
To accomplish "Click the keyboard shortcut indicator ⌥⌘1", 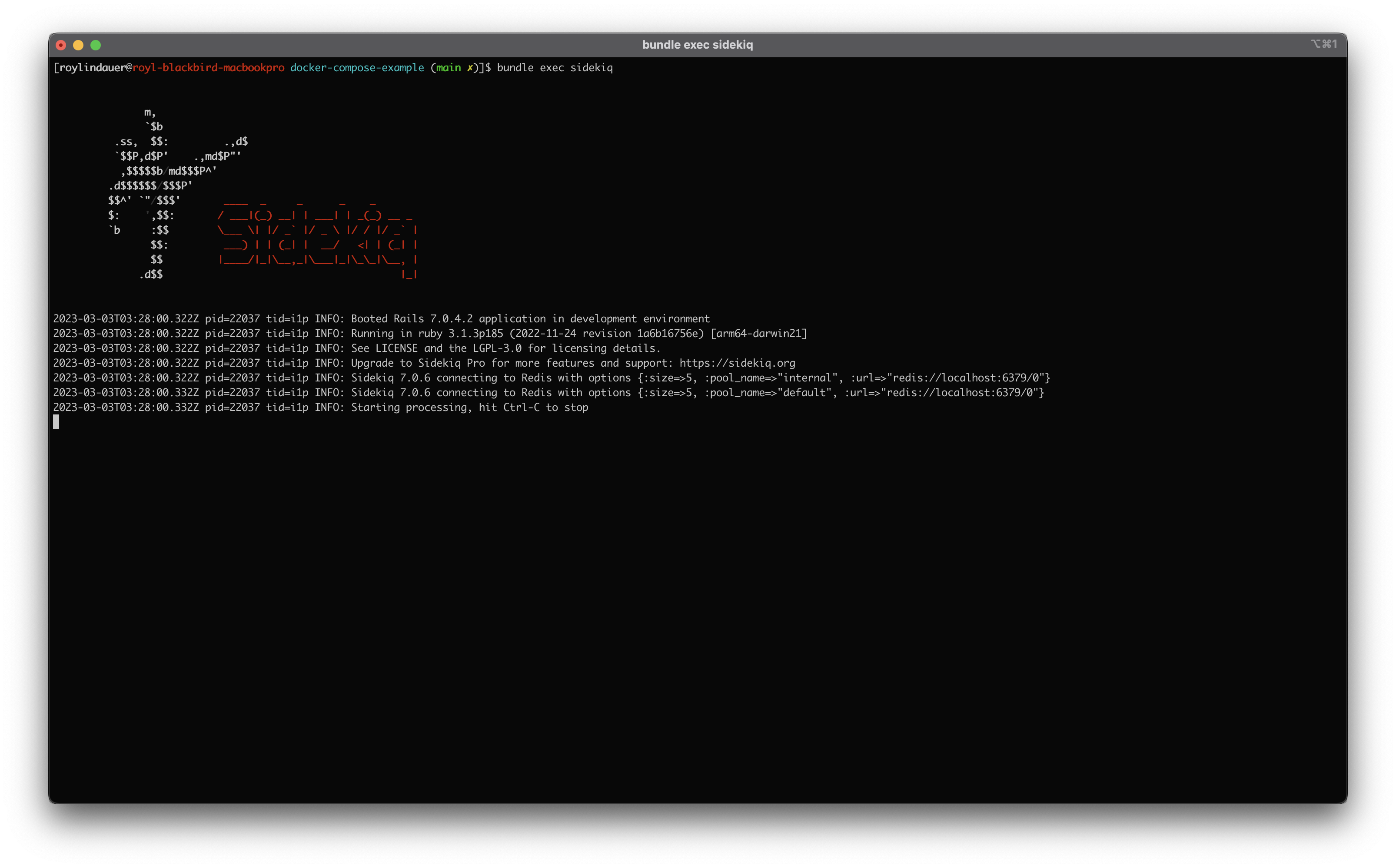I will (1324, 44).
